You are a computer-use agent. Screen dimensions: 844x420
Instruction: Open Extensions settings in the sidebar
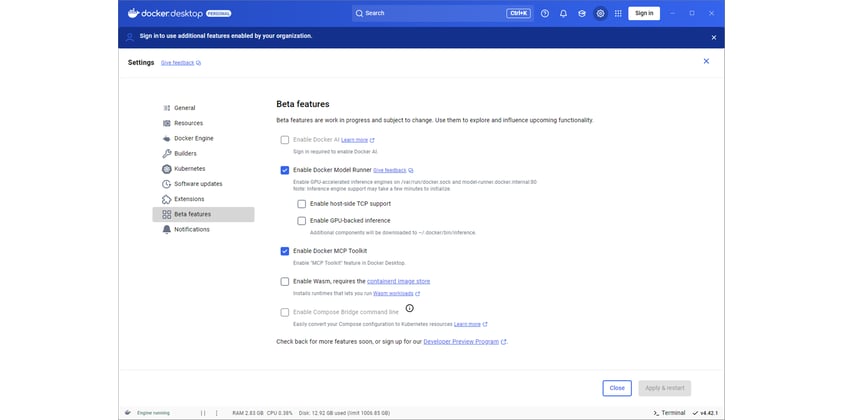coord(203,199)
